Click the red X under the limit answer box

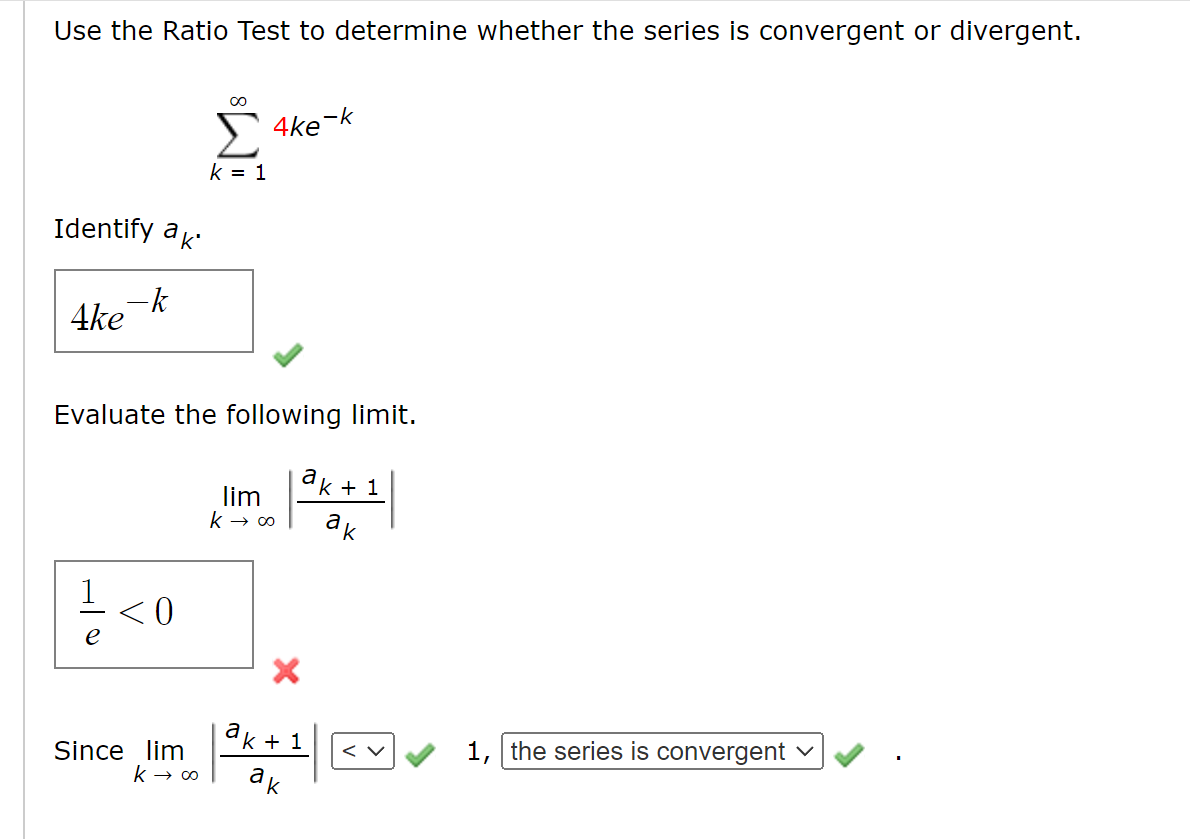click(x=285, y=672)
